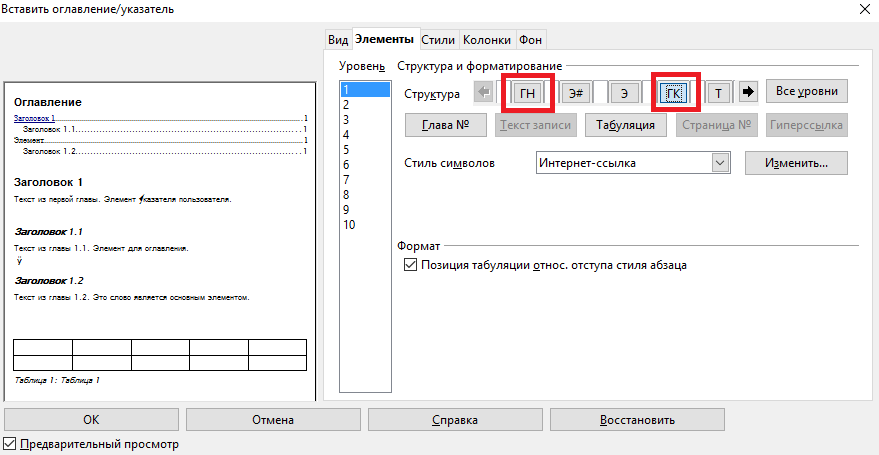Select the ГК hyperlink end token

(x=674, y=93)
